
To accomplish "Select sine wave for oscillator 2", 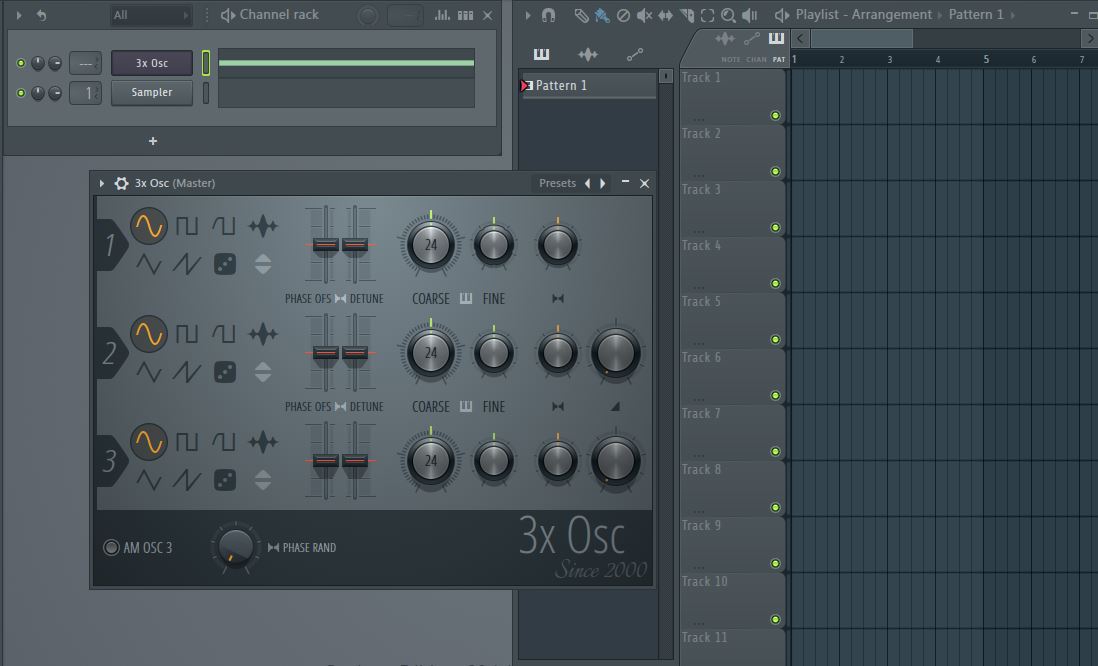I will [x=148, y=334].
